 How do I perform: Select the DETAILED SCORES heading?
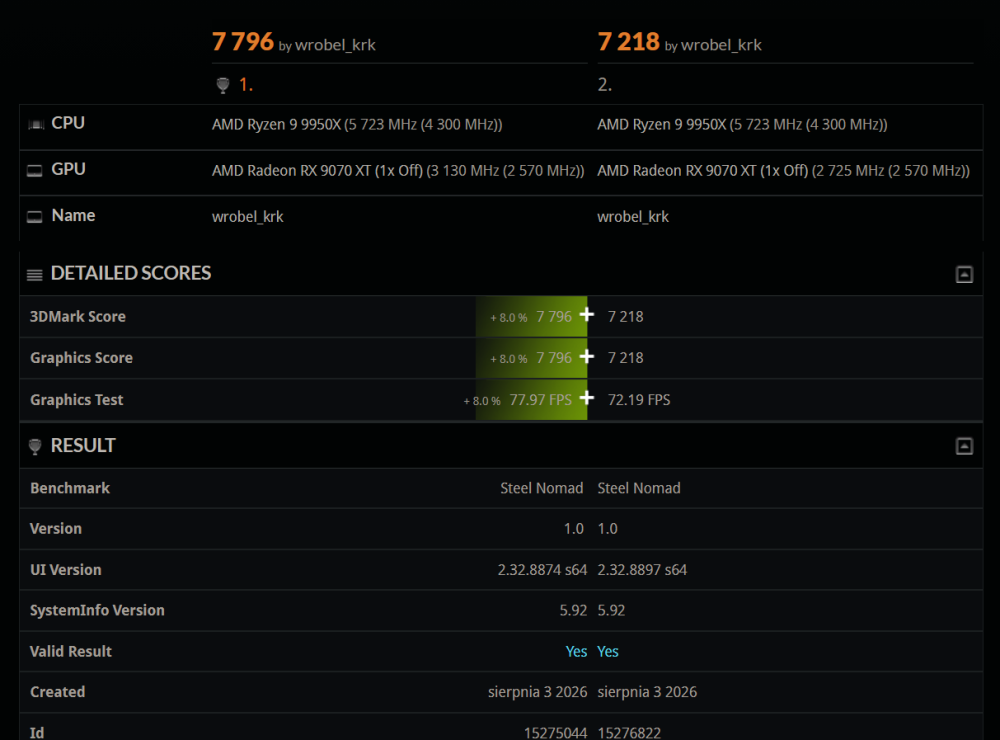pos(131,273)
